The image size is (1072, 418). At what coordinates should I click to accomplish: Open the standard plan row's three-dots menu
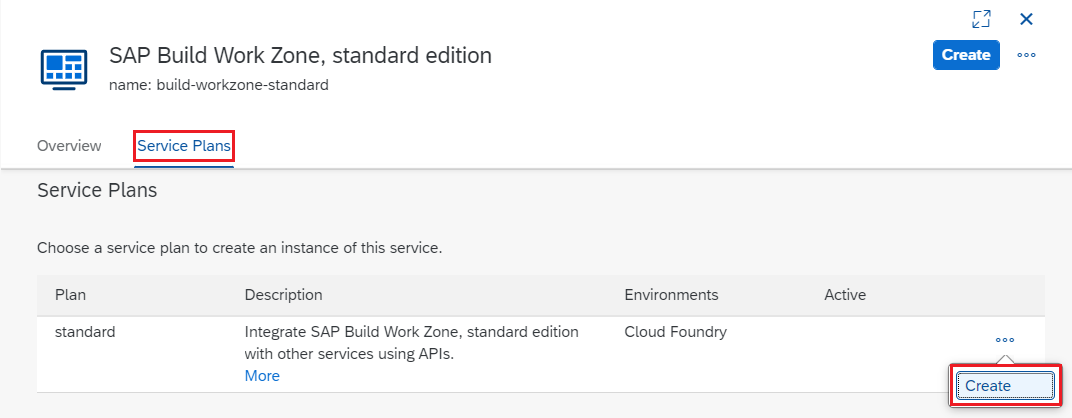[x=1005, y=340]
